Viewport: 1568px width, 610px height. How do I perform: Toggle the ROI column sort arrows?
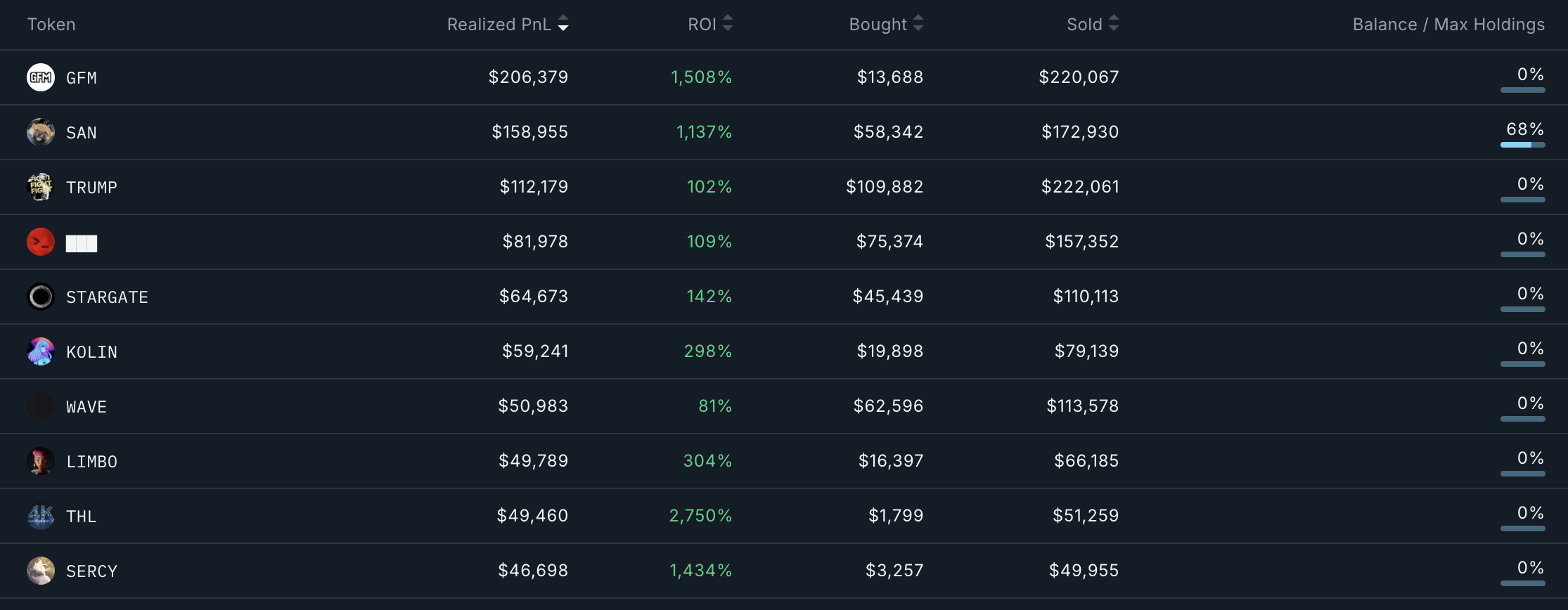pos(728,24)
